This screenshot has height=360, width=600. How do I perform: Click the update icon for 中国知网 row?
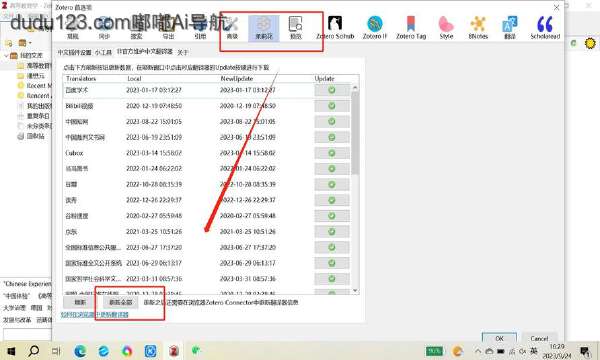point(332,121)
